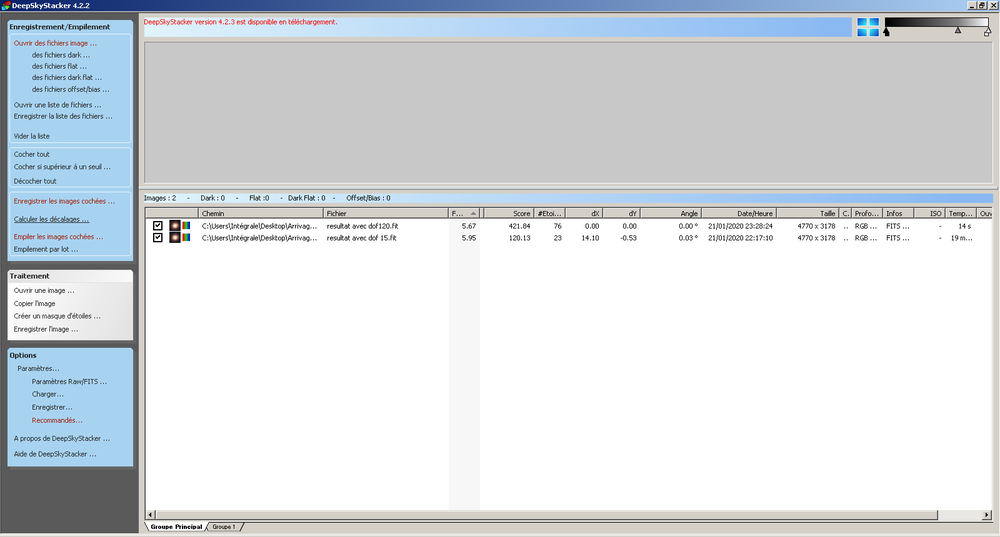Click 'Enregistrer les images cochées ...'
This screenshot has height=537, width=1000.
coord(64,201)
